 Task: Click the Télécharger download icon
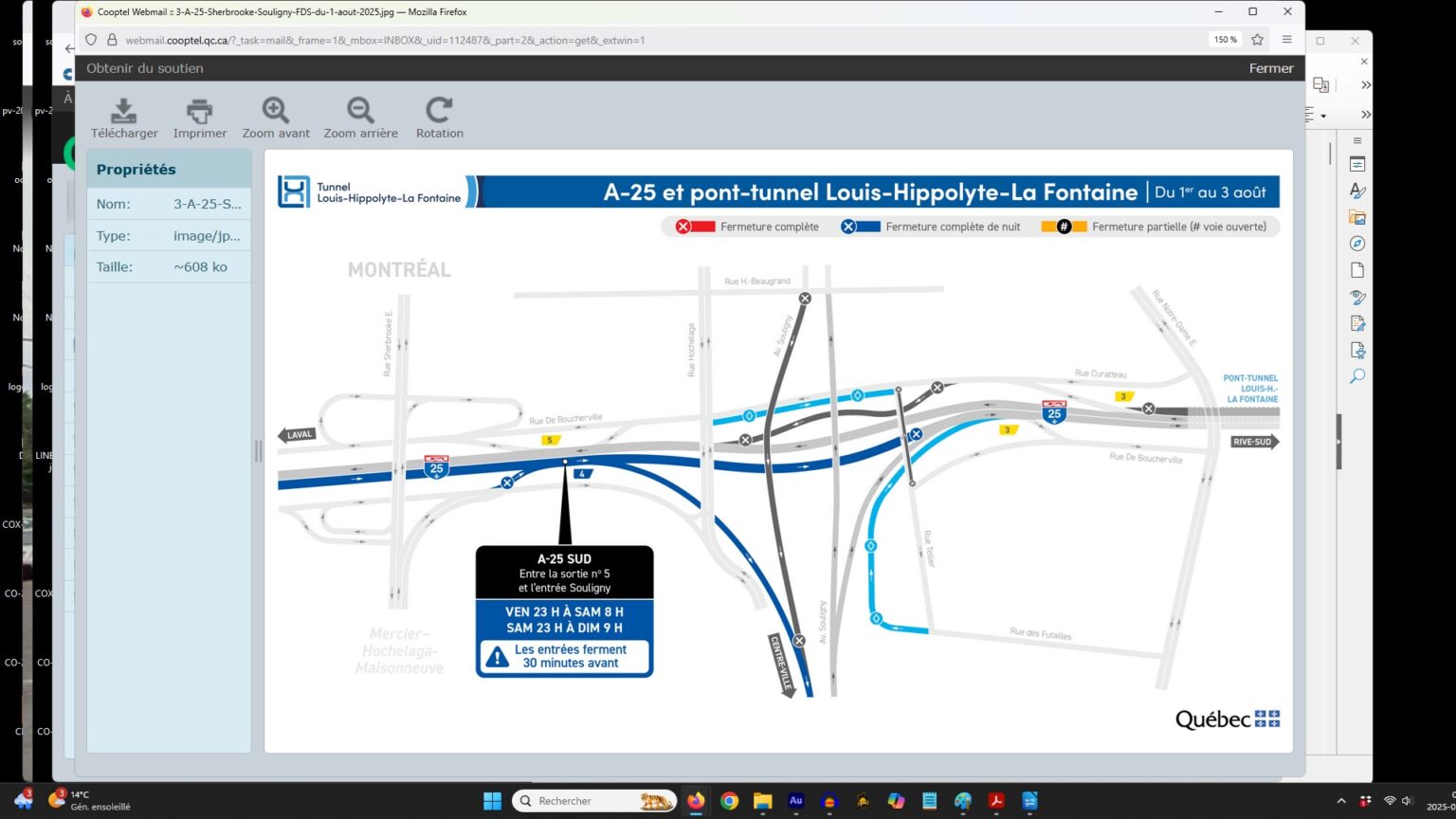[x=124, y=111]
